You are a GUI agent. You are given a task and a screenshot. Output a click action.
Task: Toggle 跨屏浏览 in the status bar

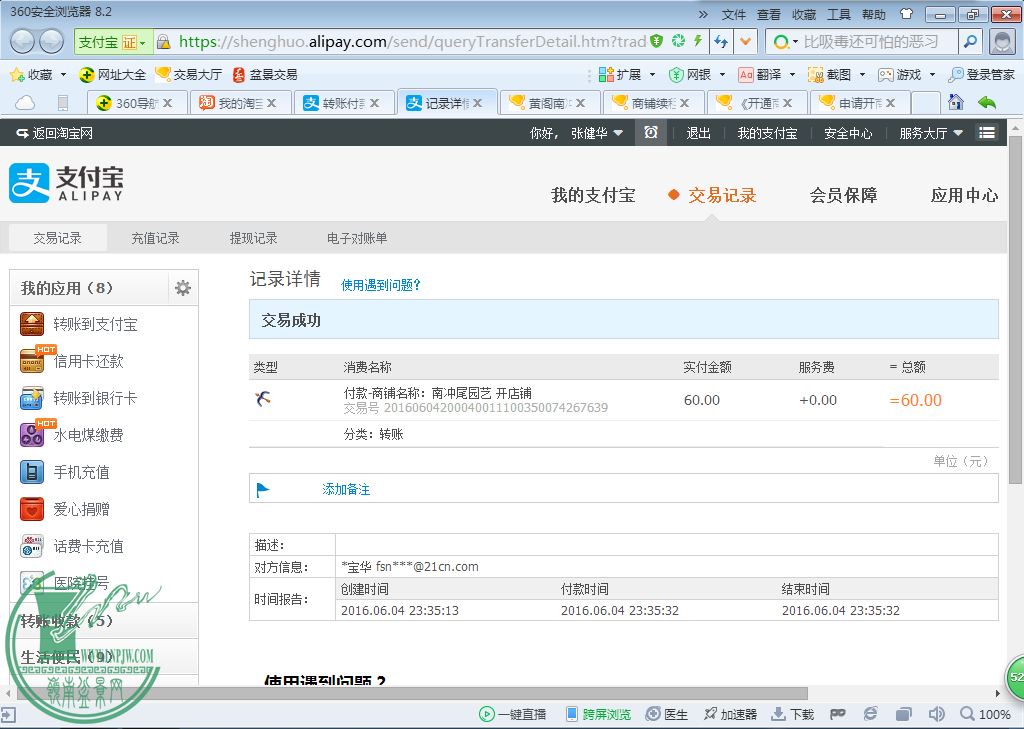click(x=598, y=714)
